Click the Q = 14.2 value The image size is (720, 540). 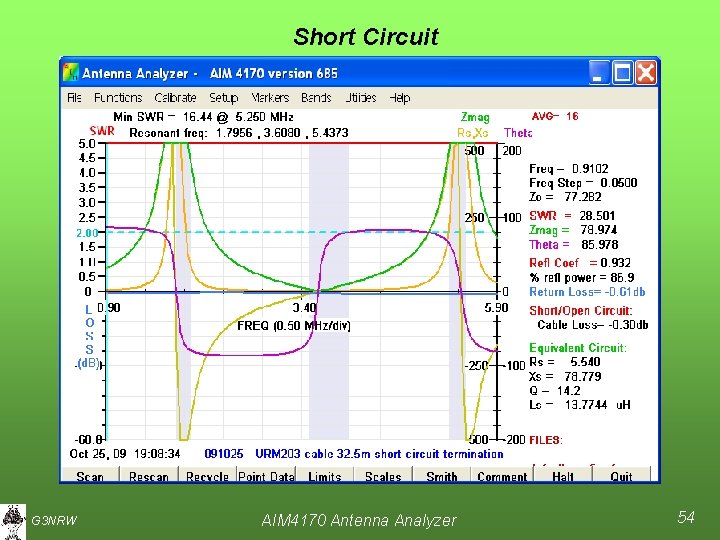point(555,391)
